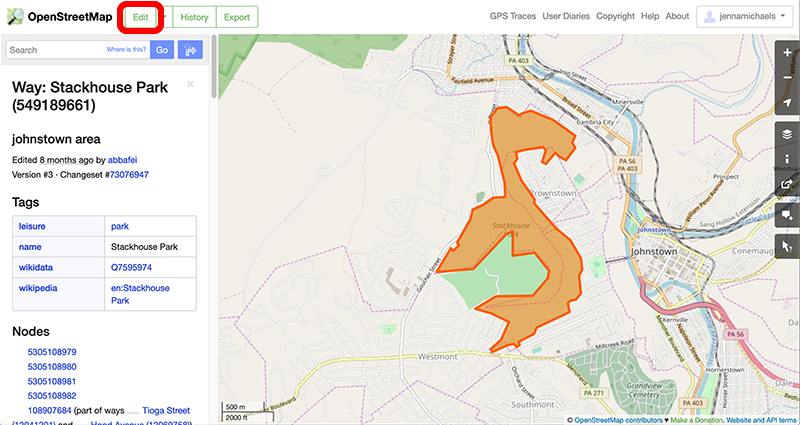Open node 5305108979
This screenshot has height=425, width=800.
click(x=52, y=352)
